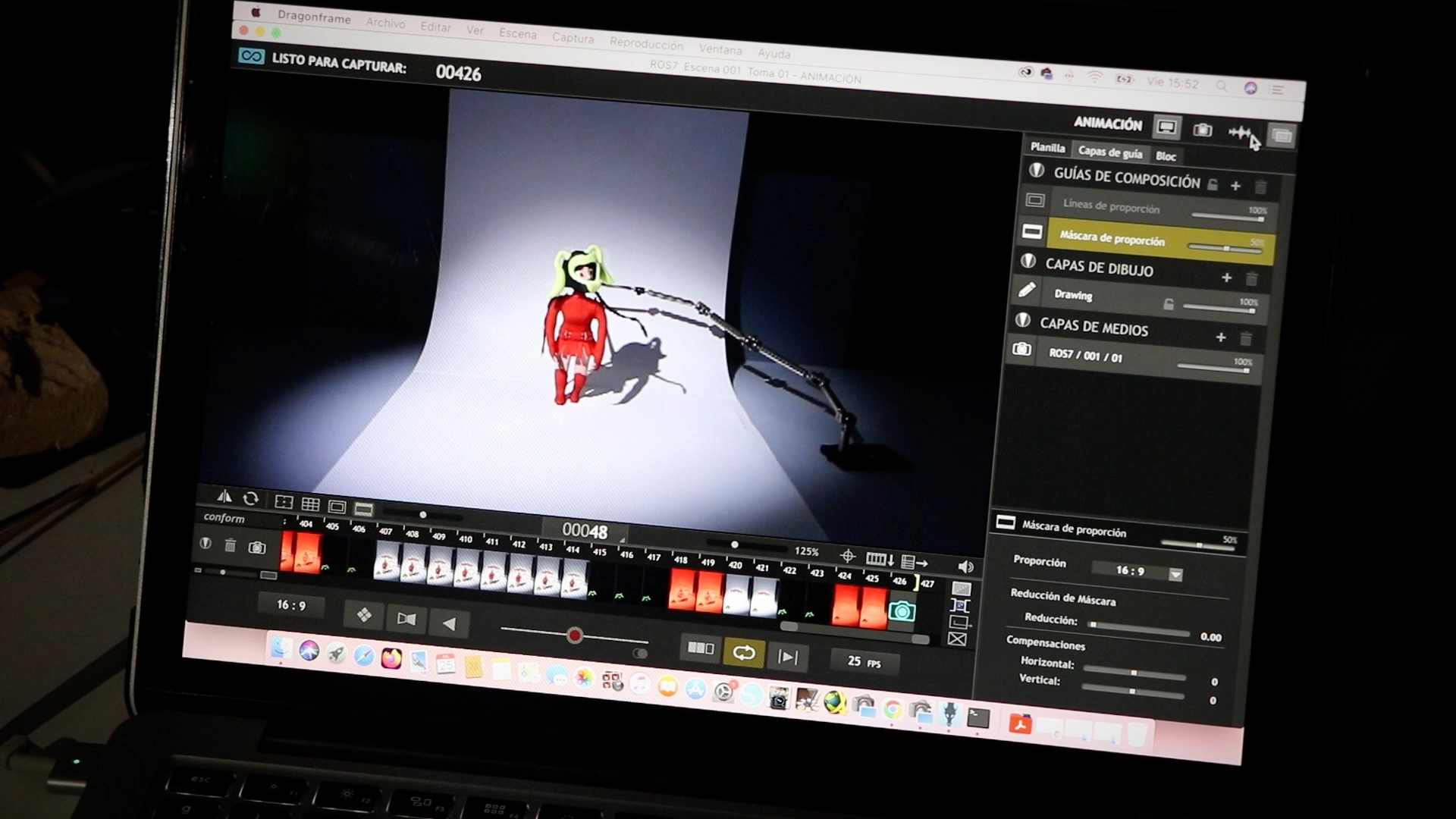Toggle Máscara de proporción guide visibility icon
This screenshot has height=819, width=1456.
1032,231
